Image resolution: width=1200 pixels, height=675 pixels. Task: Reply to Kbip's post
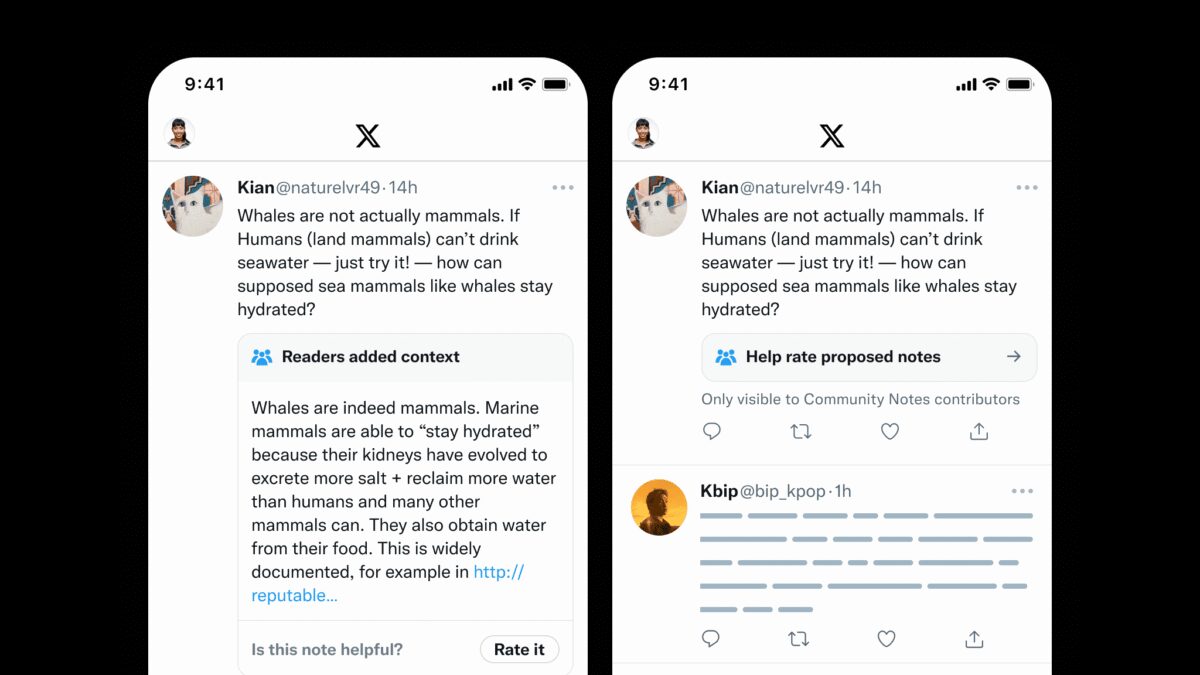[711, 638]
